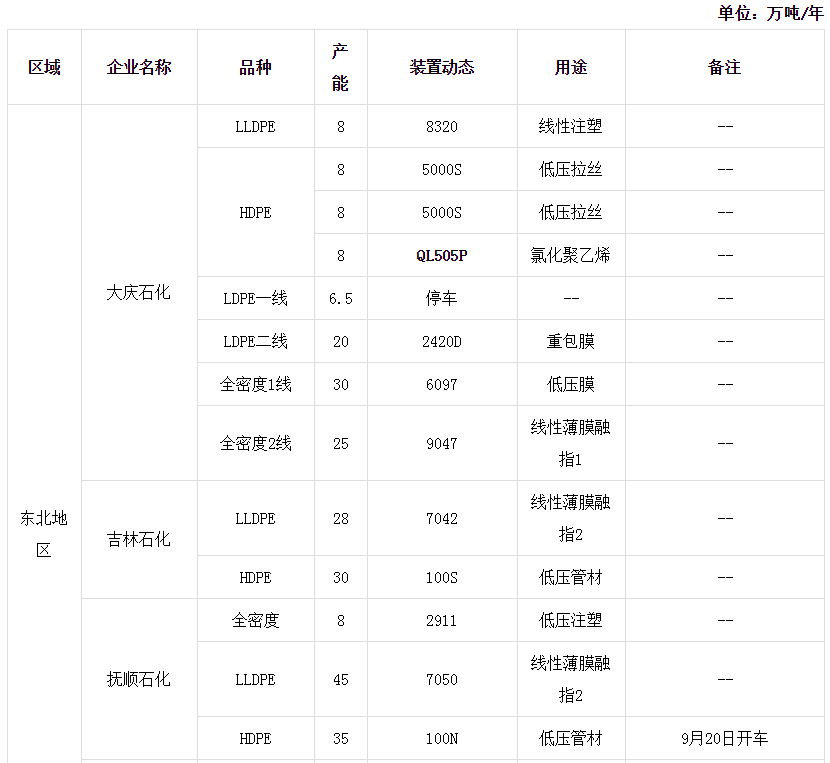Screen dimensions: 830x763
Task: Click the 20 capacity cell
Action: tap(340, 341)
